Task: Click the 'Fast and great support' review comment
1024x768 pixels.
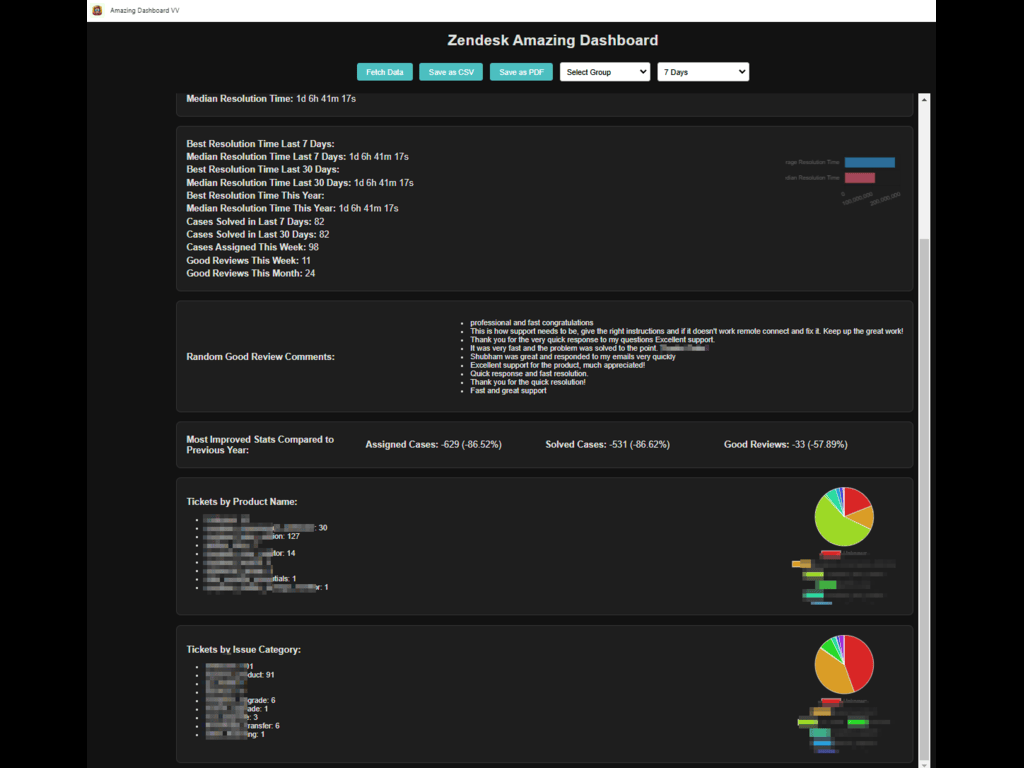Action: [508, 391]
